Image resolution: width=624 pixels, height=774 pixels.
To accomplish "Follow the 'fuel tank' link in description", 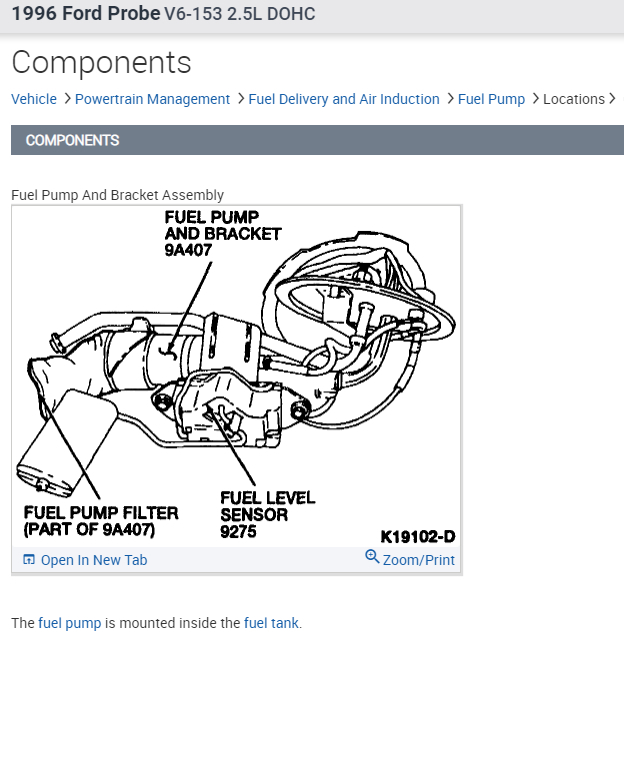I will 272,623.
